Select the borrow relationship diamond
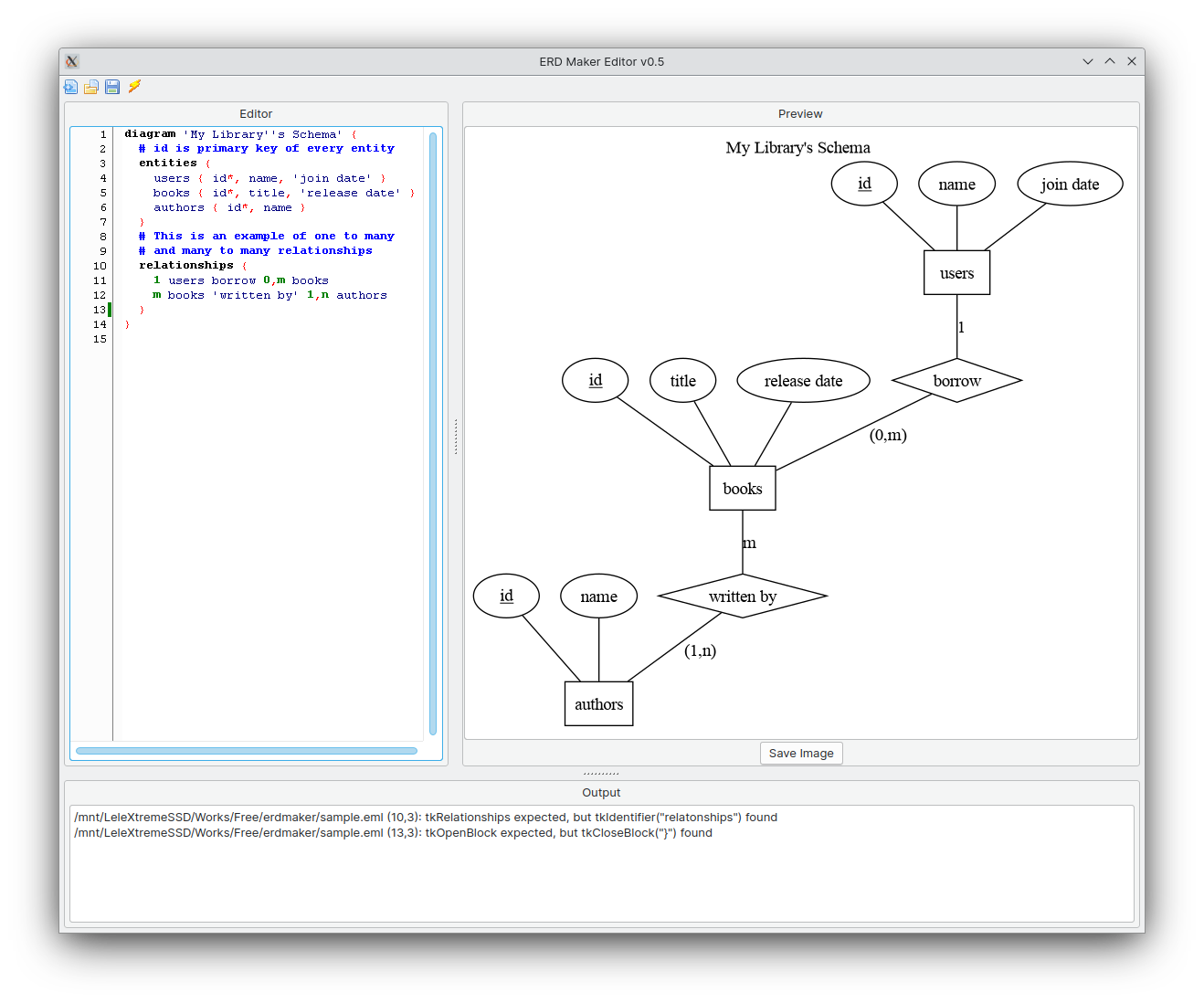The width and height of the screenshot is (1204, 1003). pos(956,381)
